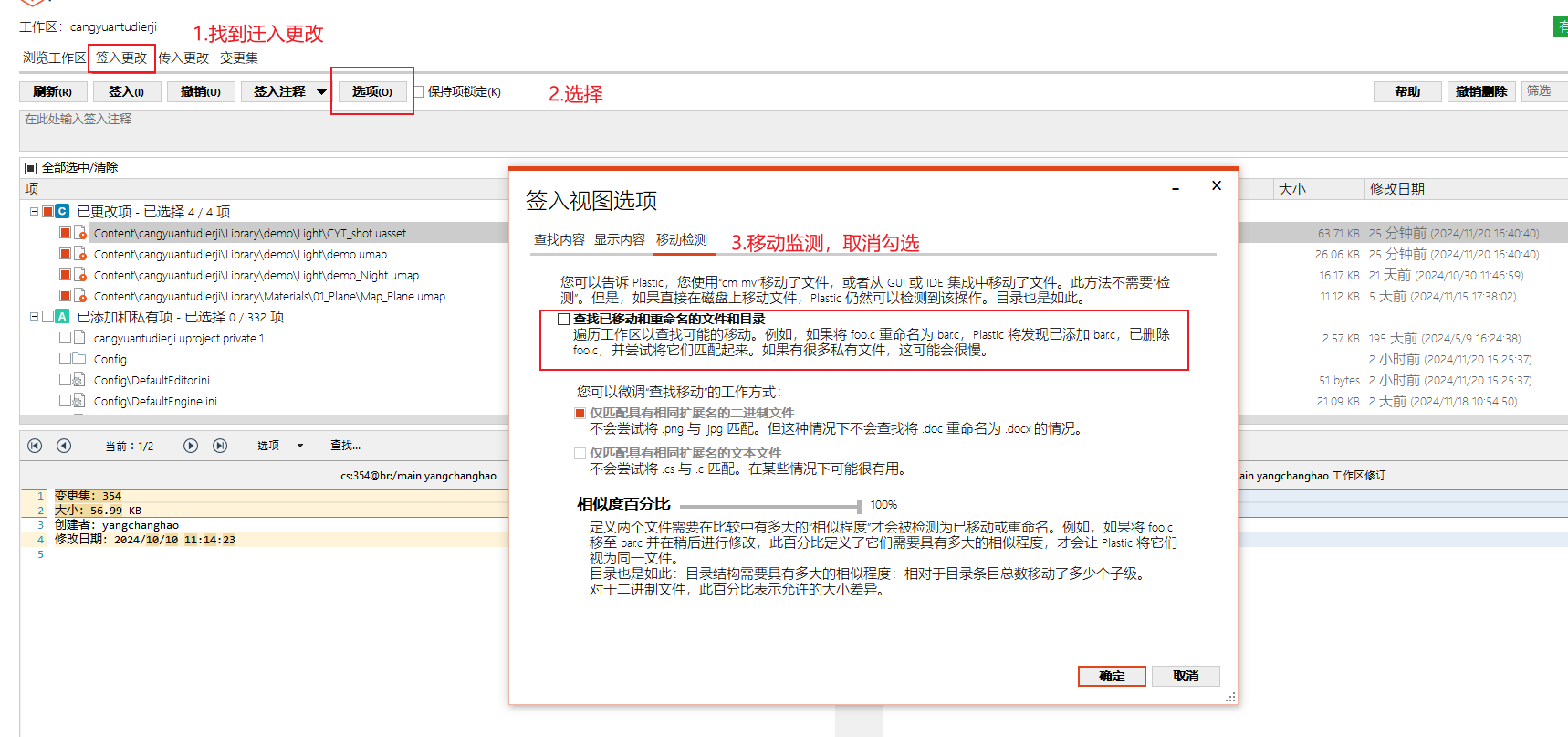1568x737 pixels.
Task: Click the DefaultEditor.ini file icon
Action: (x=79, y=380)
